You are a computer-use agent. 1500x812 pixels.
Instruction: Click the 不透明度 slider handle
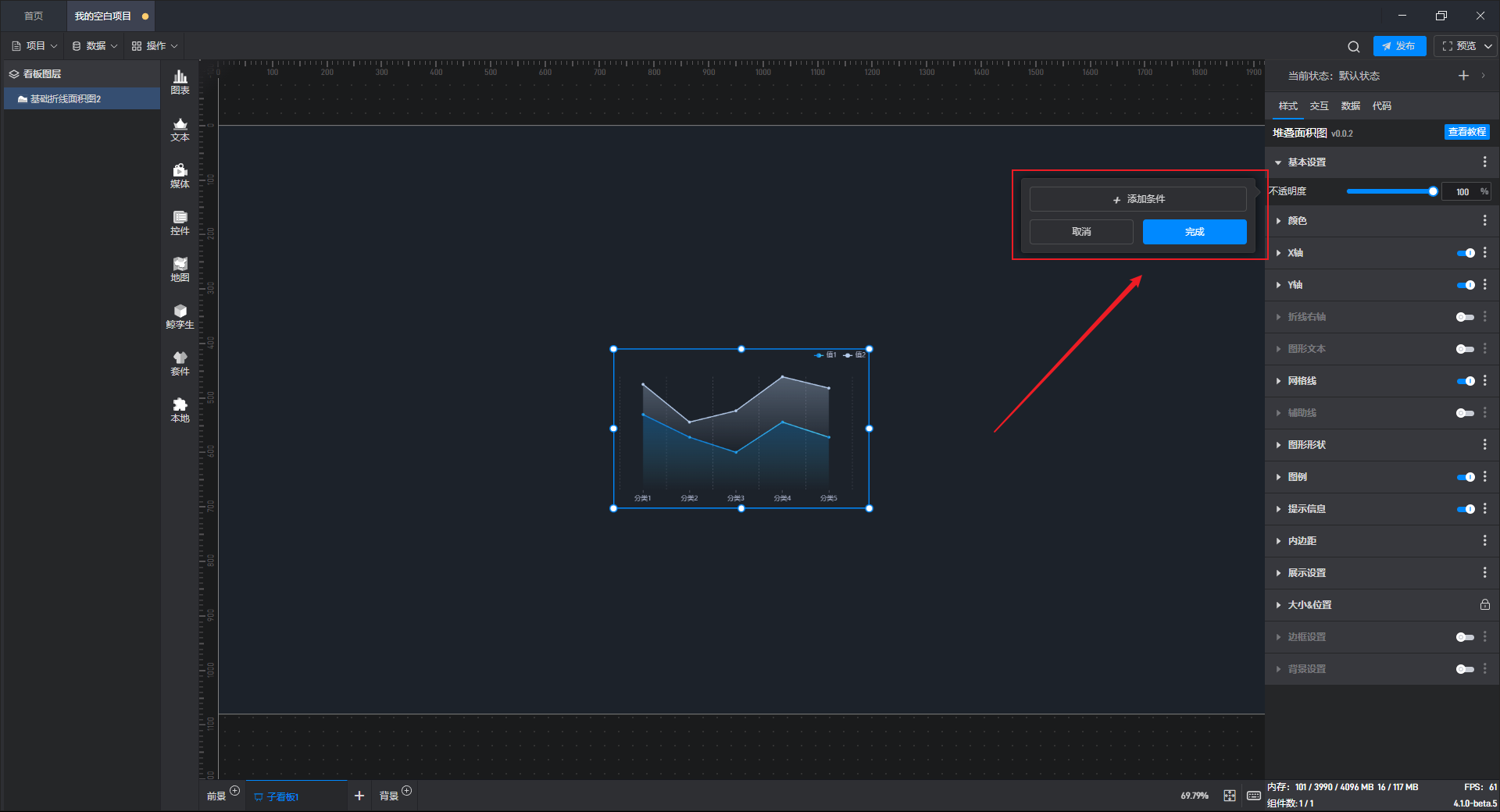point(1433,191)
